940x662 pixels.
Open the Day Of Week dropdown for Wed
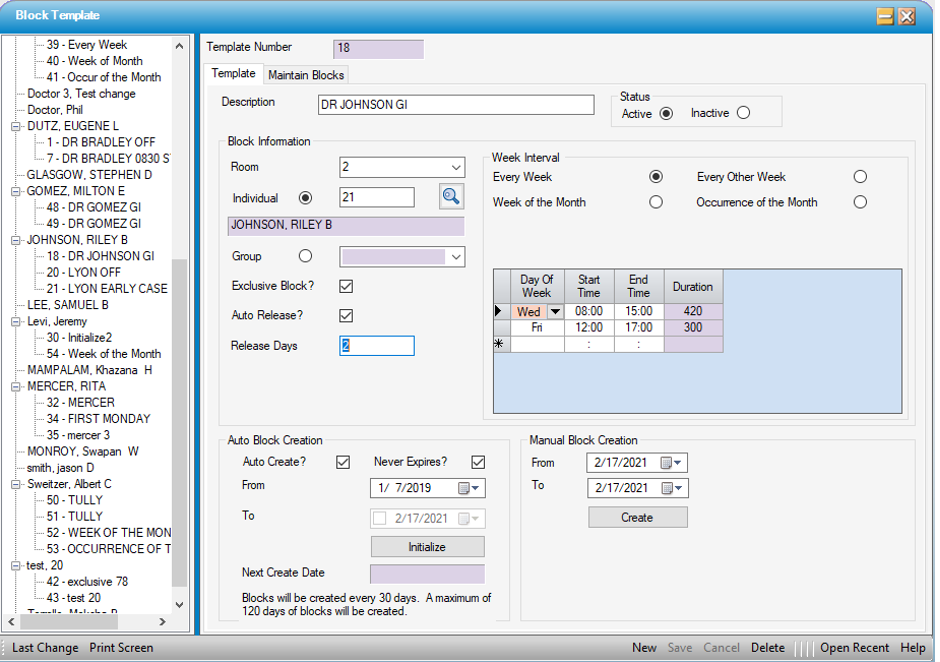click(556, 312)
